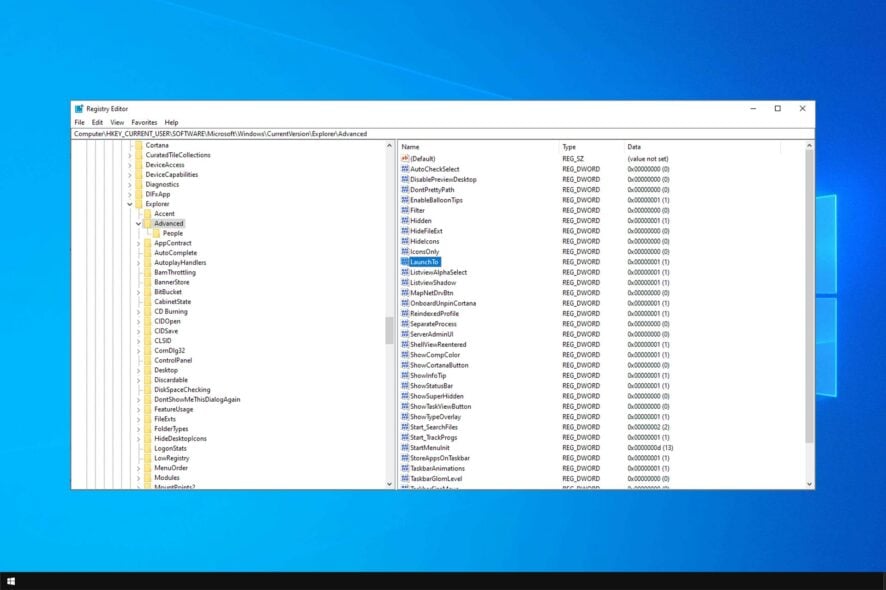Select the HideDesktopIcons key
This screenshot has width=886, height=590.
point(180,439)
